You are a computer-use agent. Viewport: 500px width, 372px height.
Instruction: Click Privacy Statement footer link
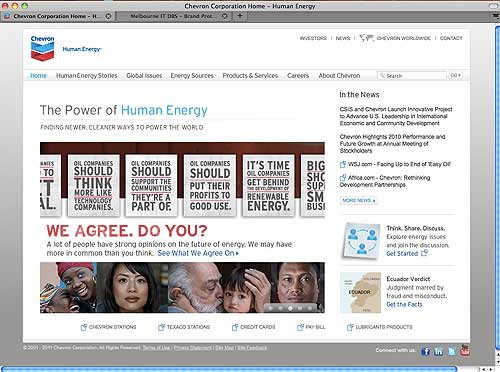click(x=193, y=348)
